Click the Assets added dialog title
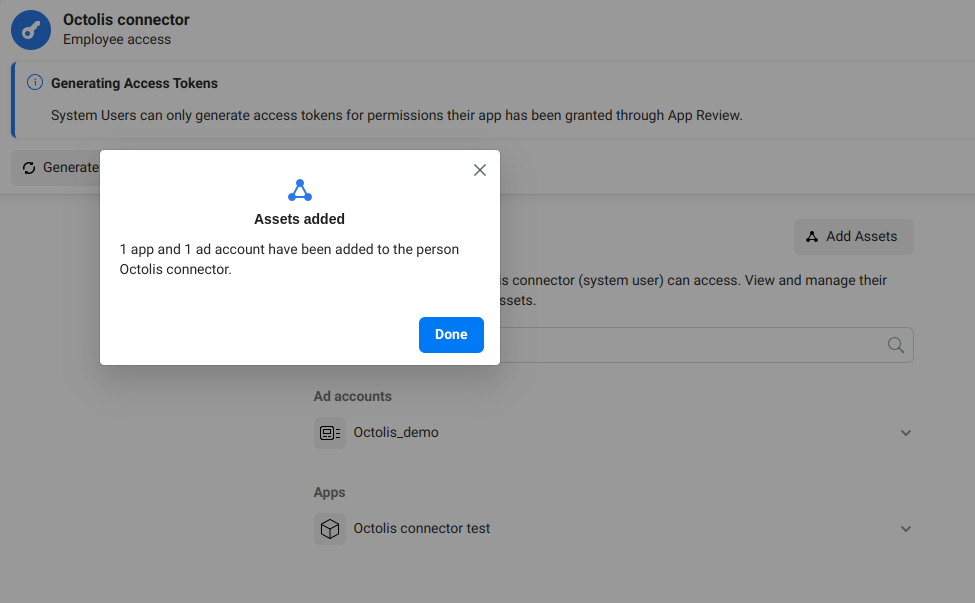This screenshot has height=603, width=975. (x=300, y=219)
